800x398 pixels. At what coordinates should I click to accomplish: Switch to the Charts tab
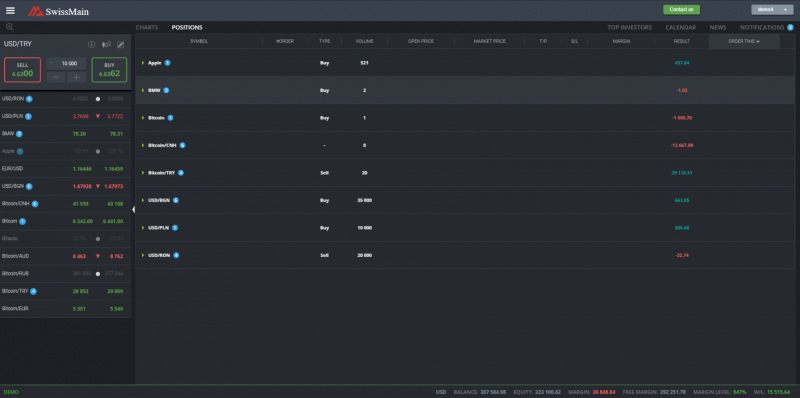147,28
